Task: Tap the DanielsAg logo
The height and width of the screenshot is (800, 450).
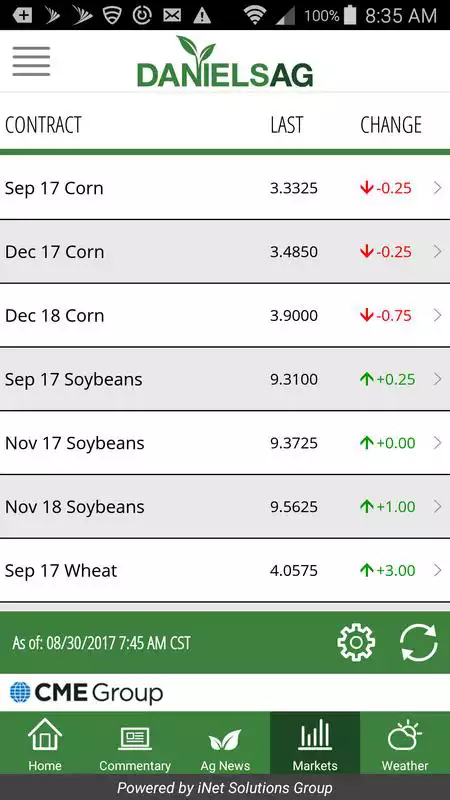Action: (x=225, y=62)
